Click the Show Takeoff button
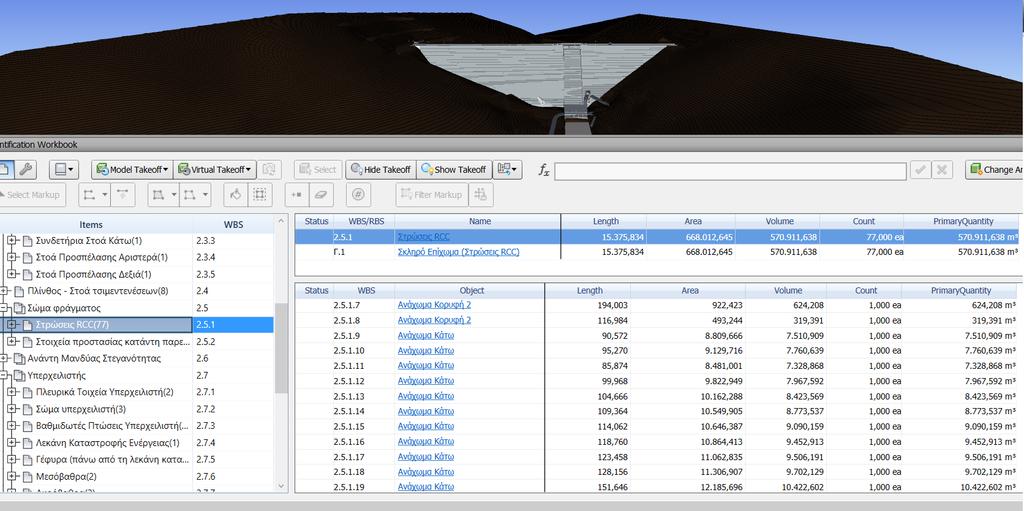 454,170
